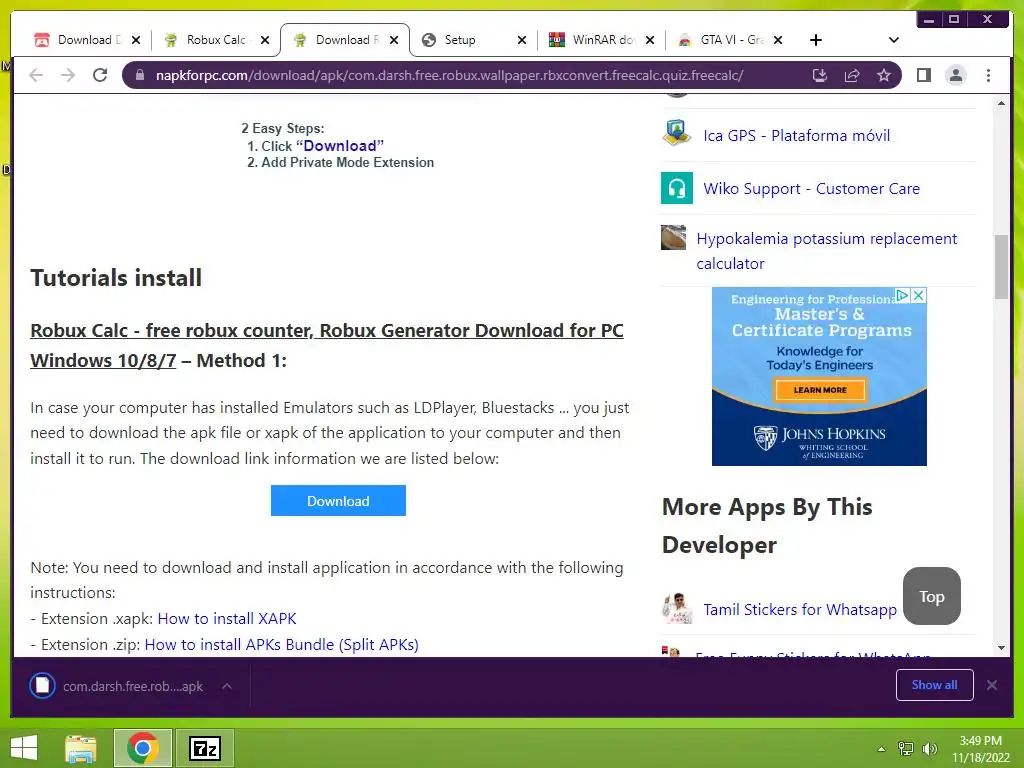Open Robux Calc Download for PC heading link

(327, 345)
